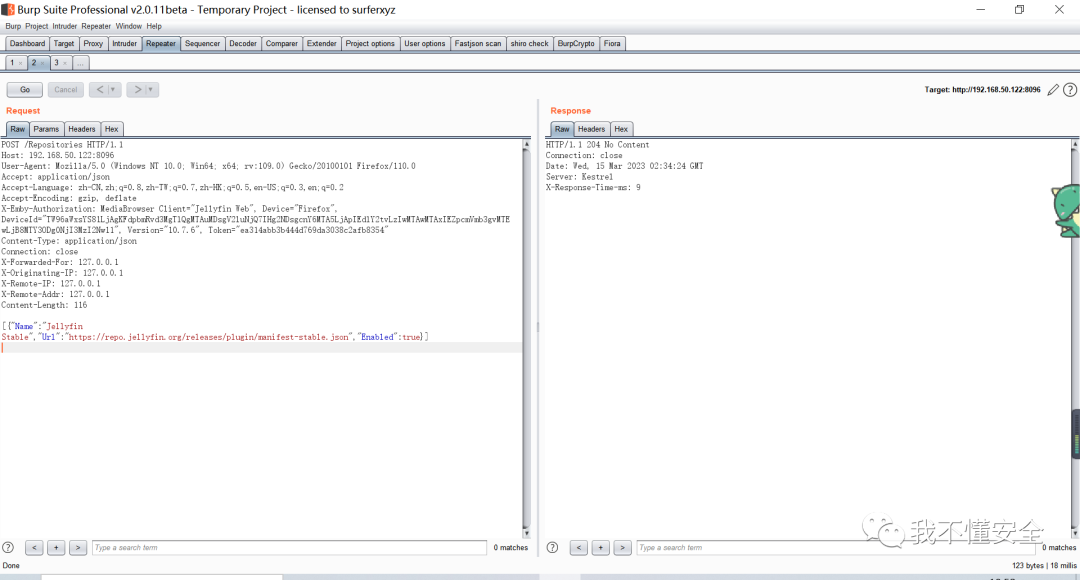Open the Fiora tab
This screenshot has width=1080, height=580.
click(x=612, y=43)
